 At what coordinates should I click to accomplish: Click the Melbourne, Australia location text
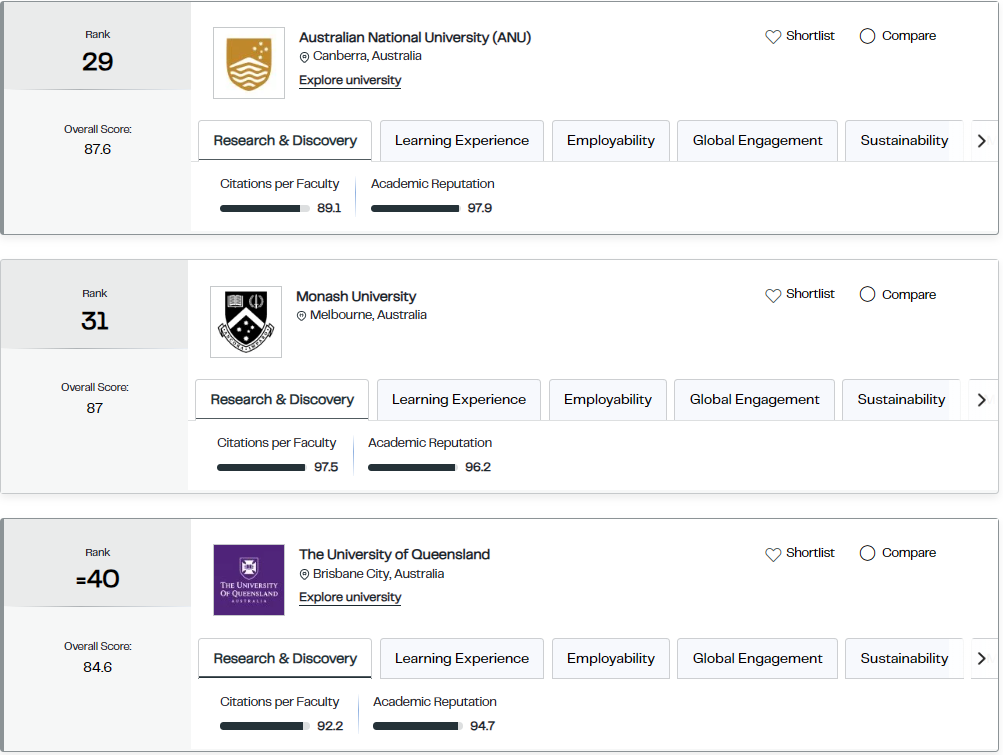pyautogui.click(x=368, y=315)
